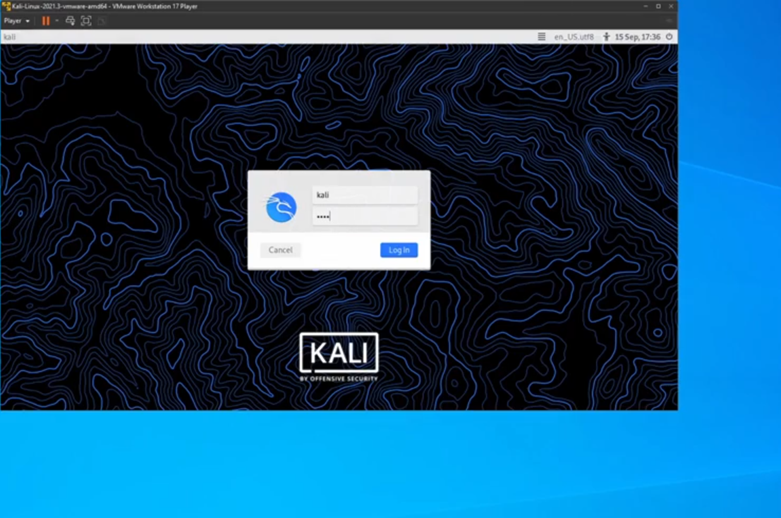Click the Log In button
This screenshot has width=781, height=518.
click(x=399, y=250)
